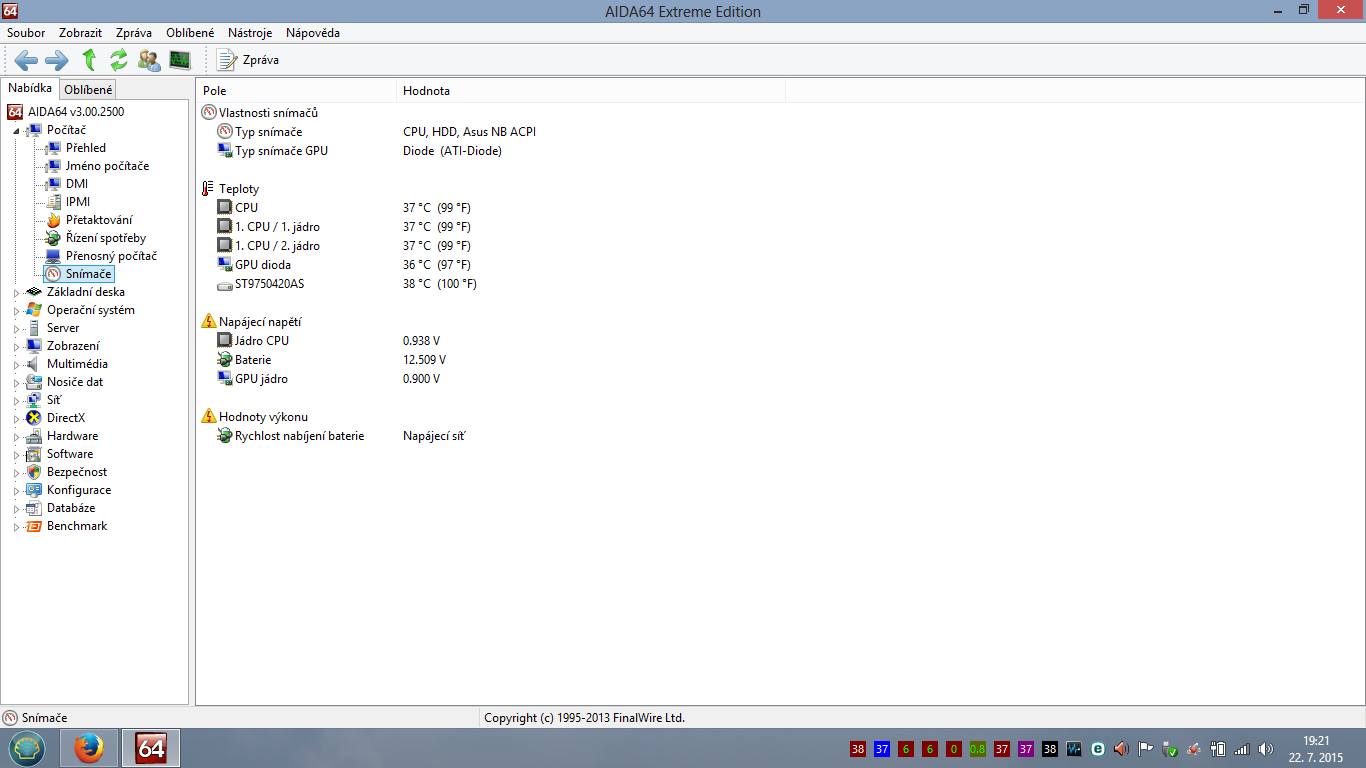Click the blue 37 tray temperature icon
1366x768 pixels.
[x=882, y=749]
